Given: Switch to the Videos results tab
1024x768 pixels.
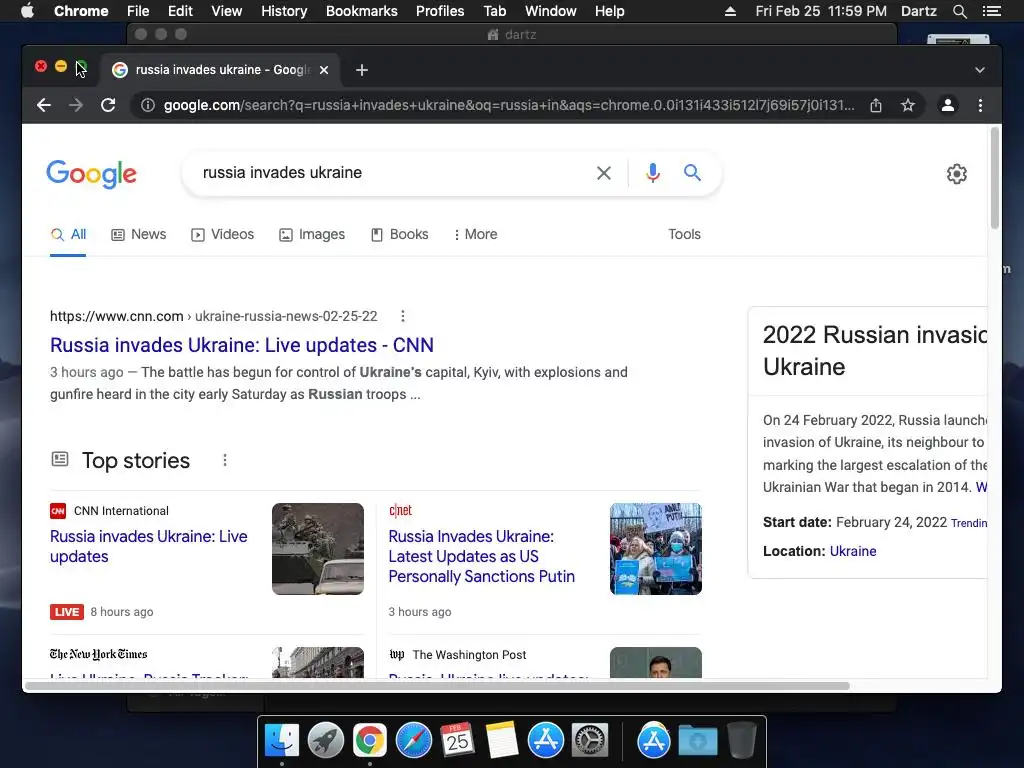Looking at the screenshot, I should (222, 234).
